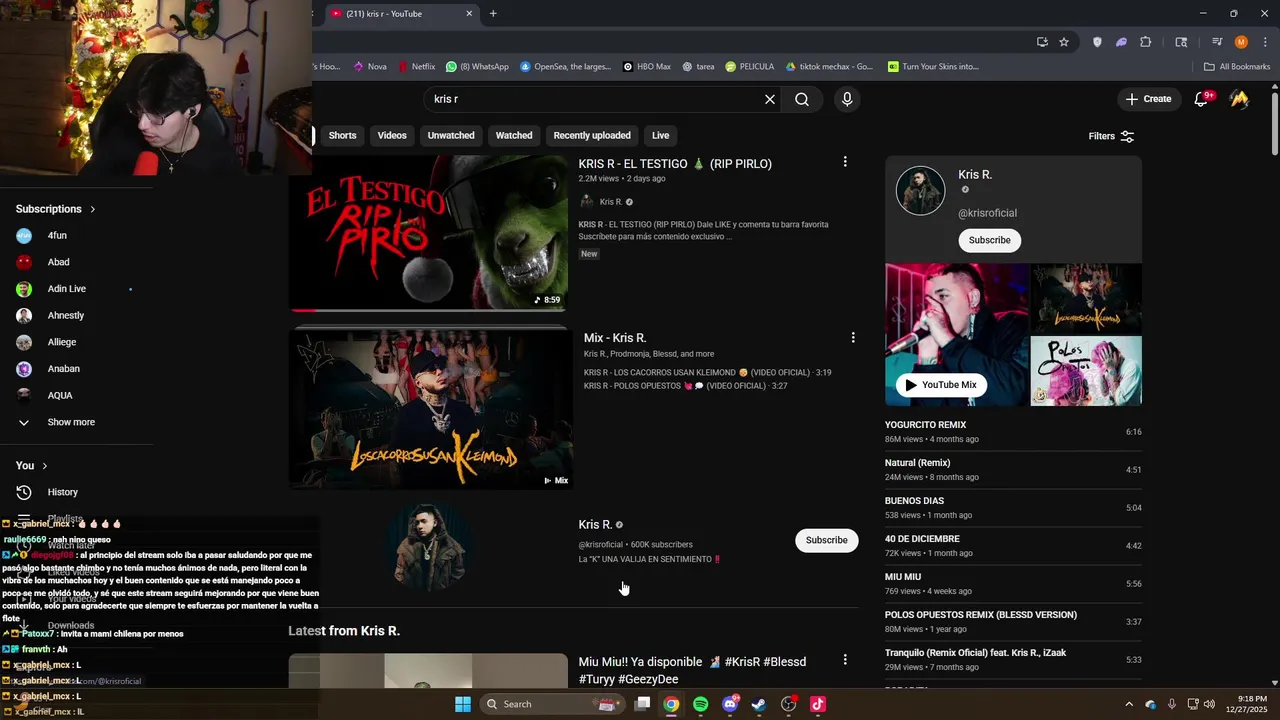The width and height of the screenshot is (1280, 720).
Task: Open the purple extension icon in Chrome toolbar
Action: (1121, 42)
